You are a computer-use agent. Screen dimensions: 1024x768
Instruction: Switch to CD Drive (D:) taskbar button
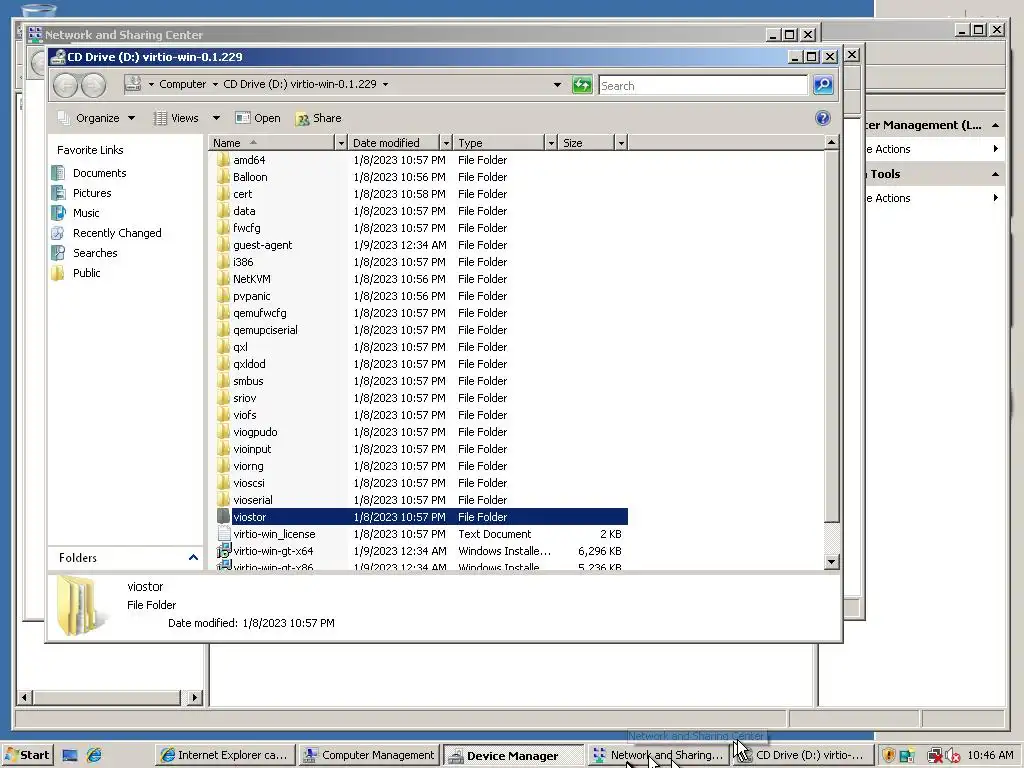point(803,756)
